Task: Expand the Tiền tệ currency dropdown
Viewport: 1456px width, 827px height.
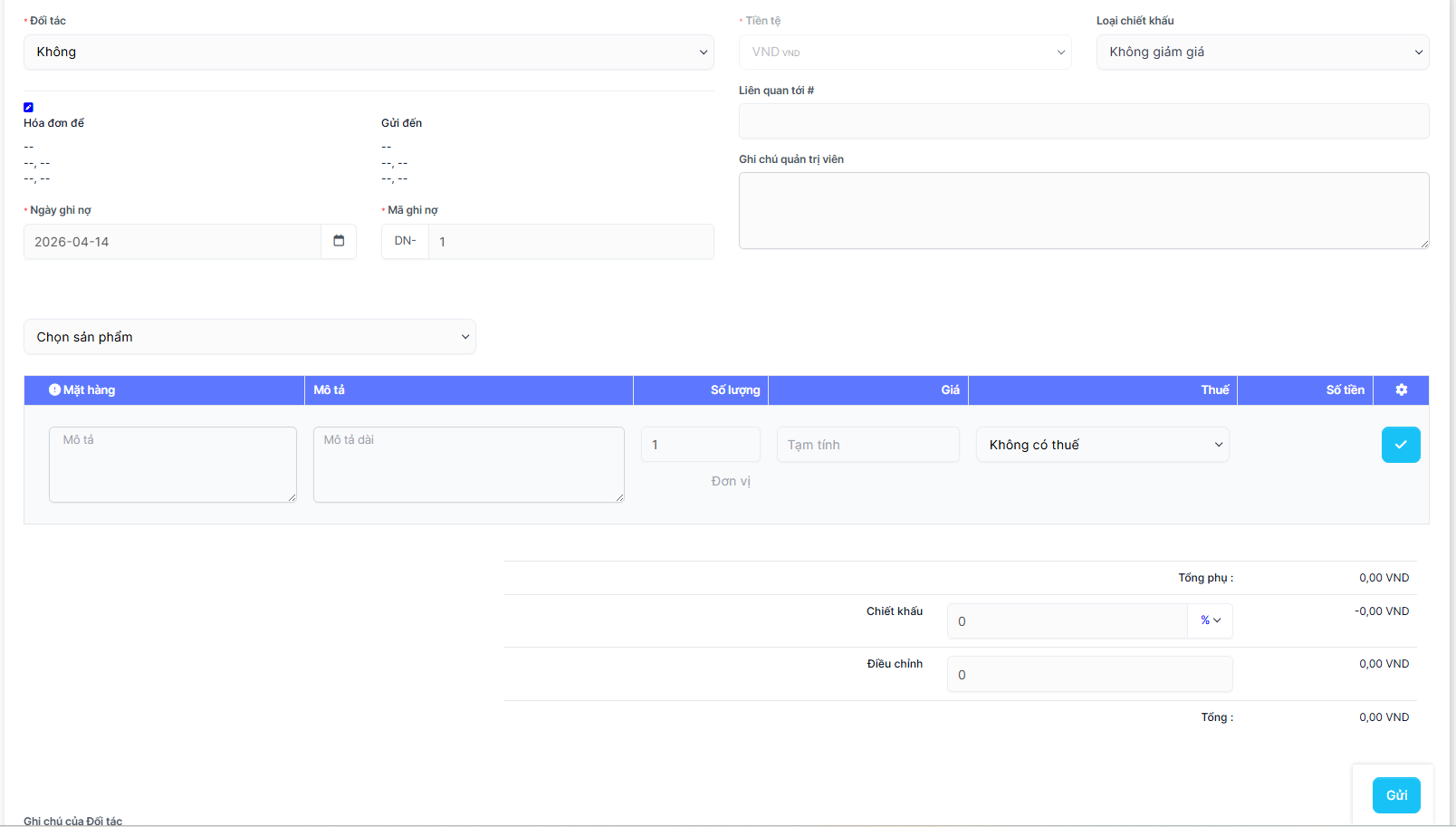Action: point(905,53)
